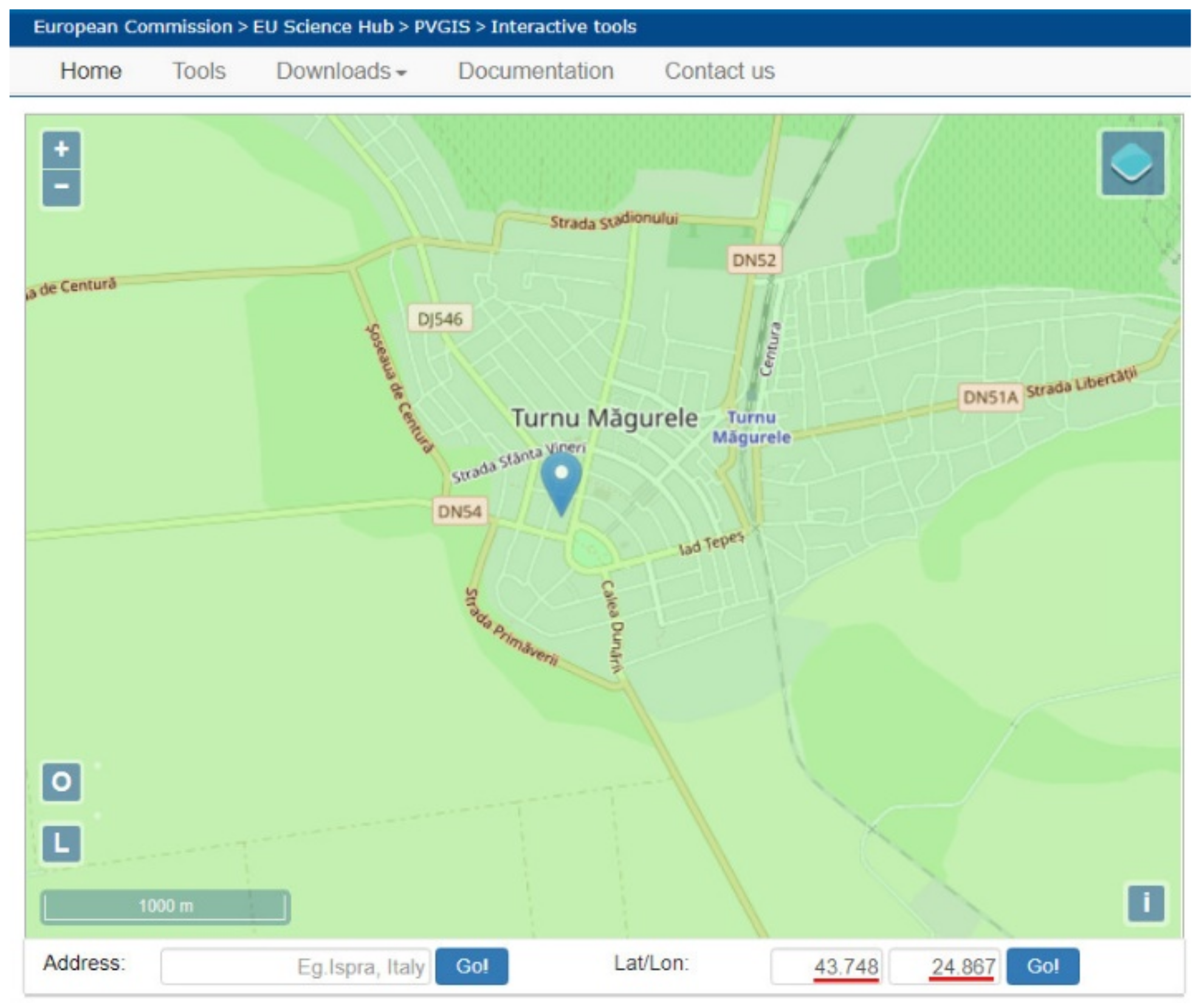The image size is (1196, 1008).
Task: Open the Documentation page
Action: [x=535, y=71]
